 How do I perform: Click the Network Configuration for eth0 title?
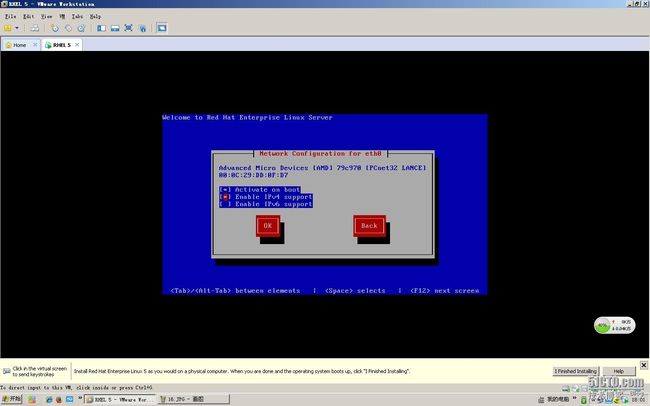pyautogui.click(x=320, y=153)
